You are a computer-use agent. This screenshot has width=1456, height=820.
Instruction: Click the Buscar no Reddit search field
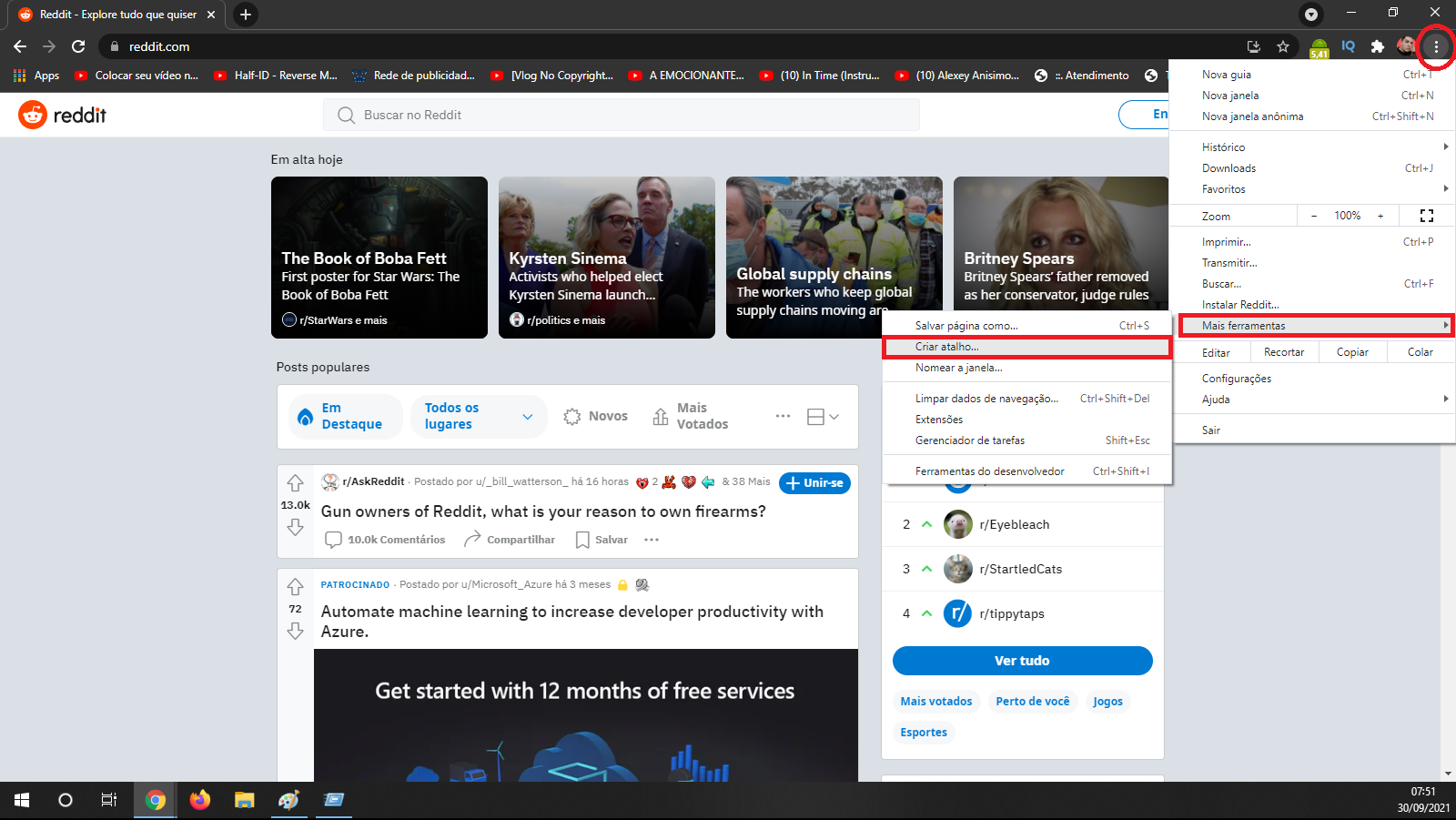[x=622, y=115]
